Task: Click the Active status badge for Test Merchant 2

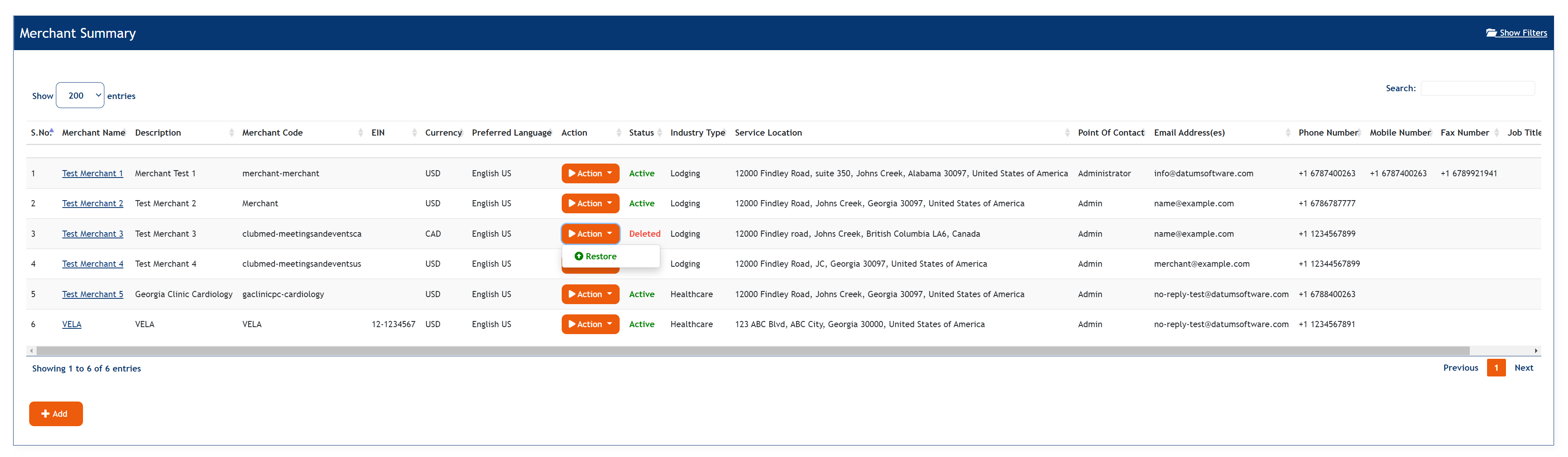Action: 641,203
